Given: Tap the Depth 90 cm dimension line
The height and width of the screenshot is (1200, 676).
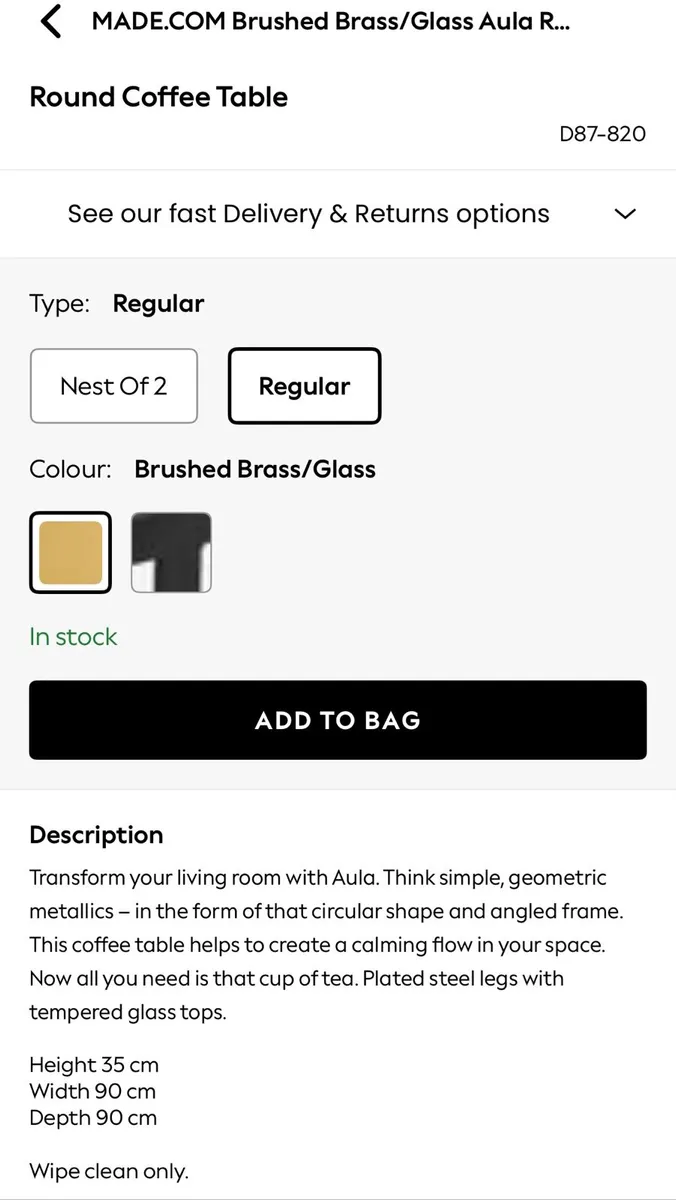Looking at the screenshot, I should click(x=93, y=1118).
